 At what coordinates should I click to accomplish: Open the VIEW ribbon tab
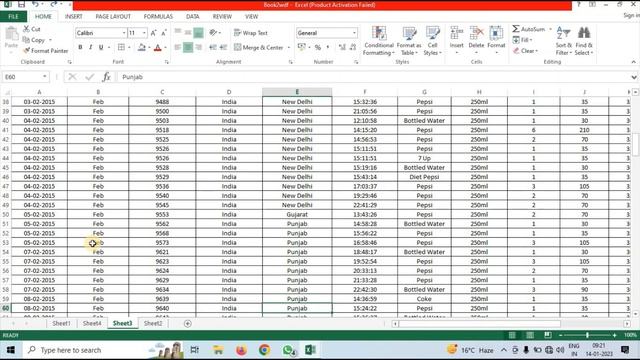pyautogui.click(x=251, y=16)
